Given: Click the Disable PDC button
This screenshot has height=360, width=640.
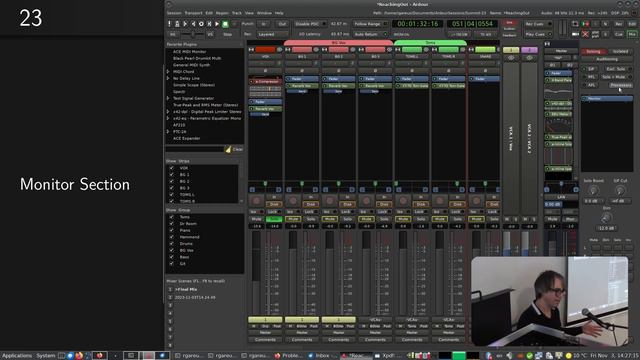Looking at the screenshot, I should (311, 24).
